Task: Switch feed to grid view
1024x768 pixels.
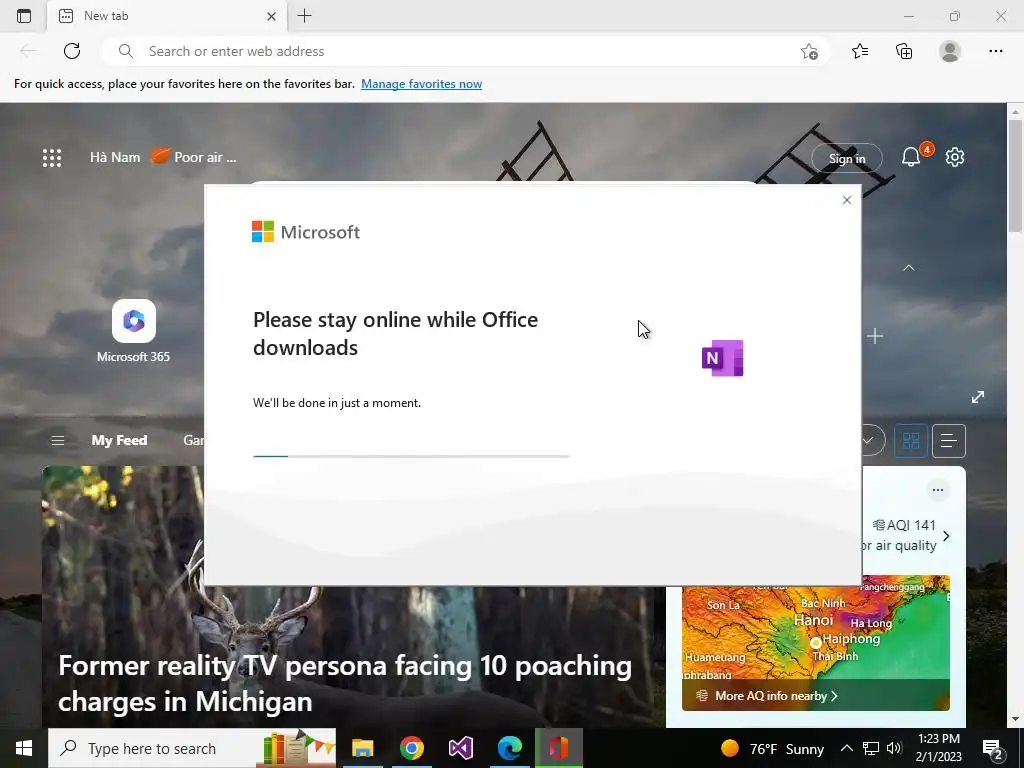Action: (x=910, y=441)
